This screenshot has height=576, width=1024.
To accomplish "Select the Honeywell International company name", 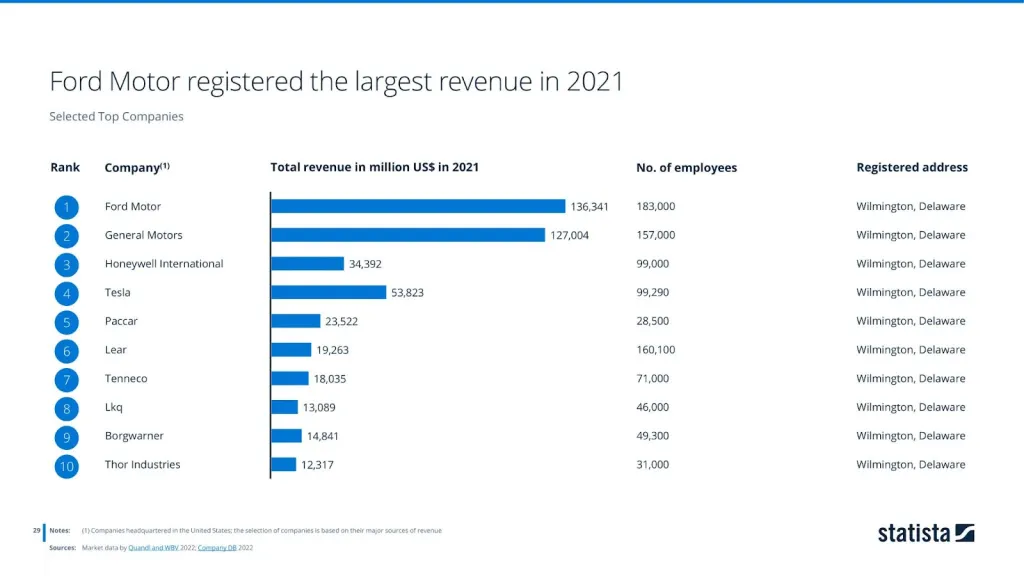I will click(164, 264).
